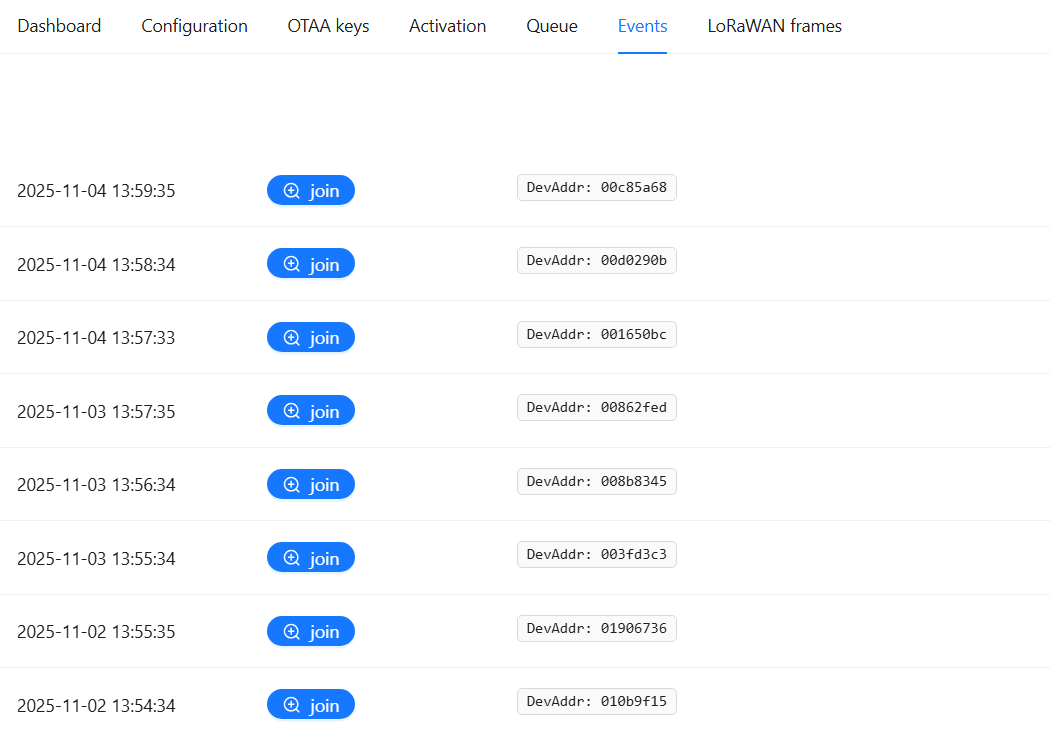The image size is (1050, 731).
Task: Click magnifier icon on 13:55:34 join event
Action: (292, 558)
